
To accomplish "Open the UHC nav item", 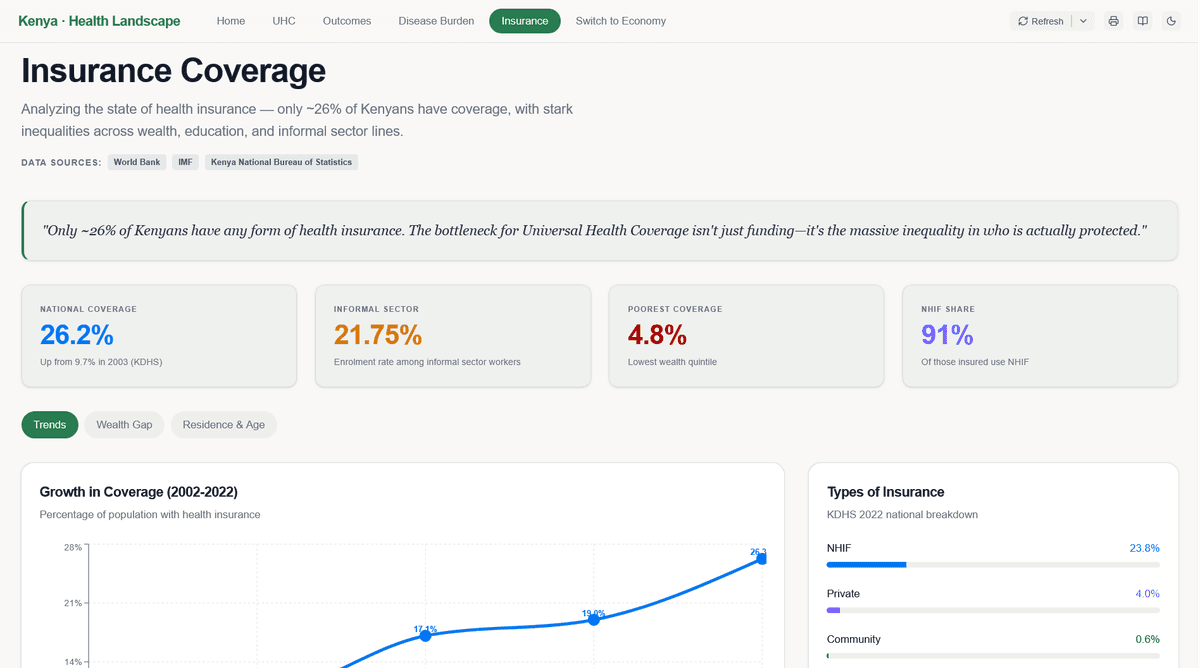I will click(284, 21).
